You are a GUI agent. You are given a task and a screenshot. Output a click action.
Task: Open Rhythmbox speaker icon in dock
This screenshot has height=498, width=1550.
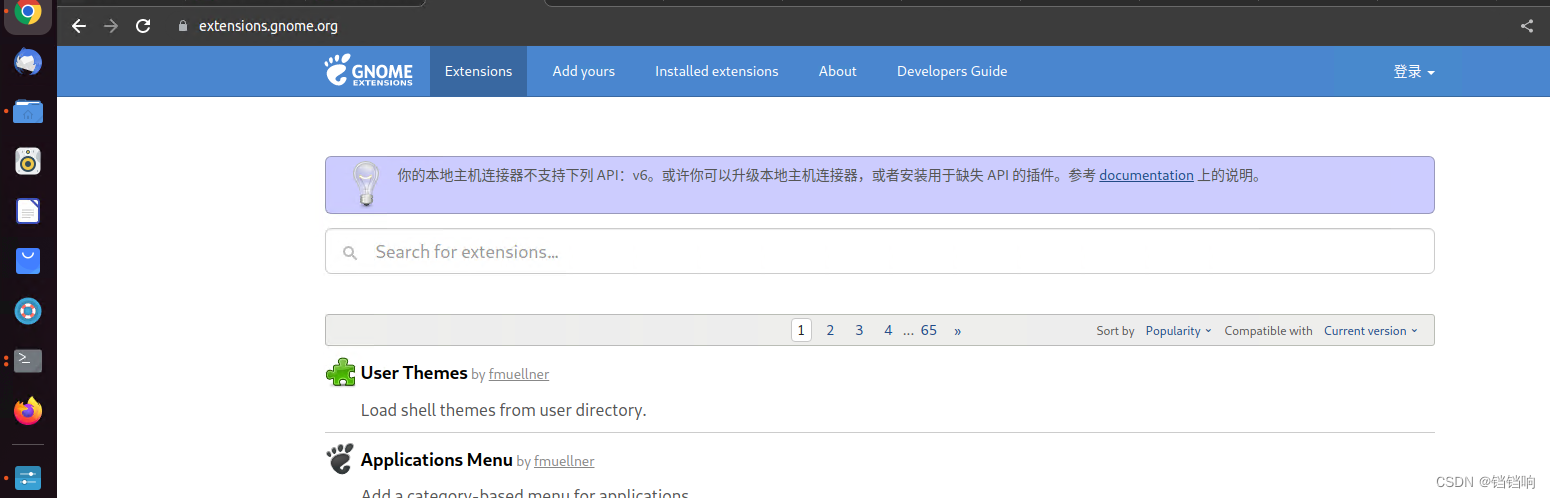(x=28, y=161)
